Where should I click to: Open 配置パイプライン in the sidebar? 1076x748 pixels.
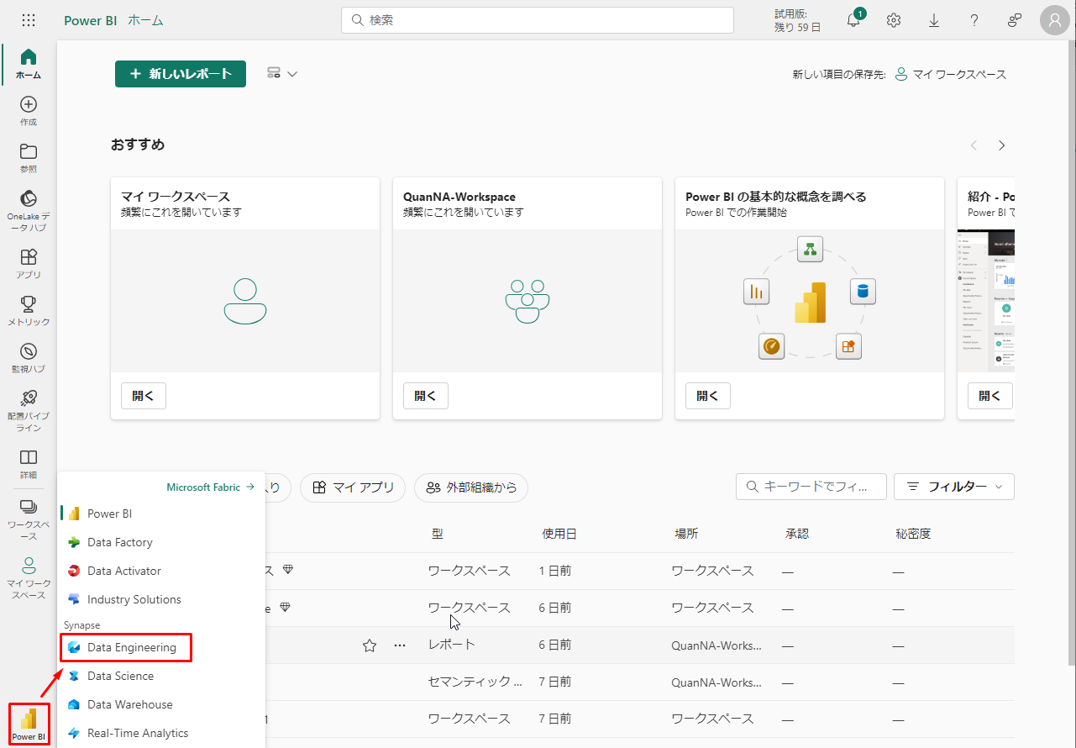coord(28,410)
